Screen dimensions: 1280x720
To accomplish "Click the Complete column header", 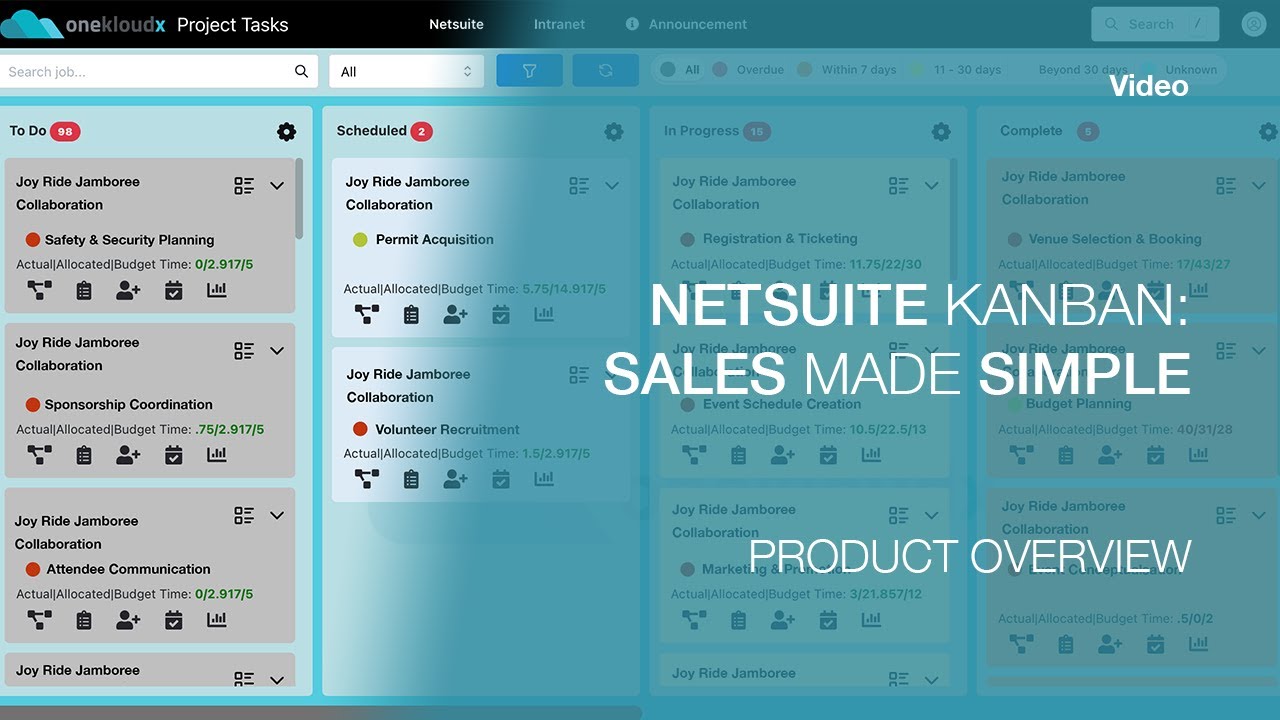I will (1031, 131).
